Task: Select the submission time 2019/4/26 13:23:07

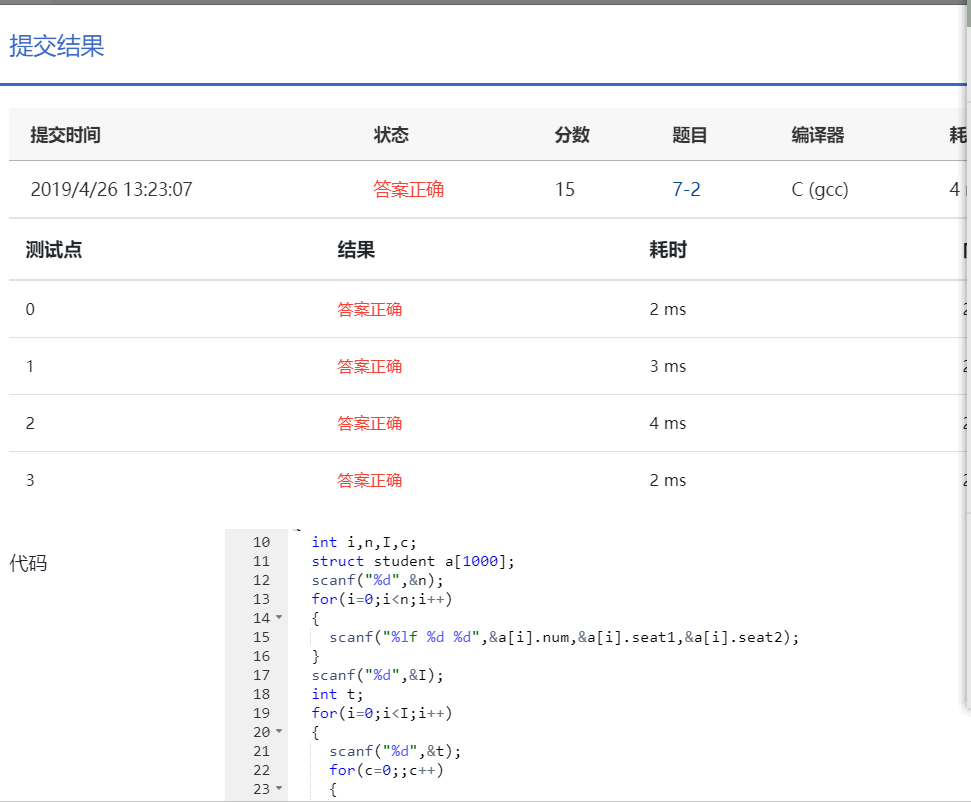Action: pos(111,190)
